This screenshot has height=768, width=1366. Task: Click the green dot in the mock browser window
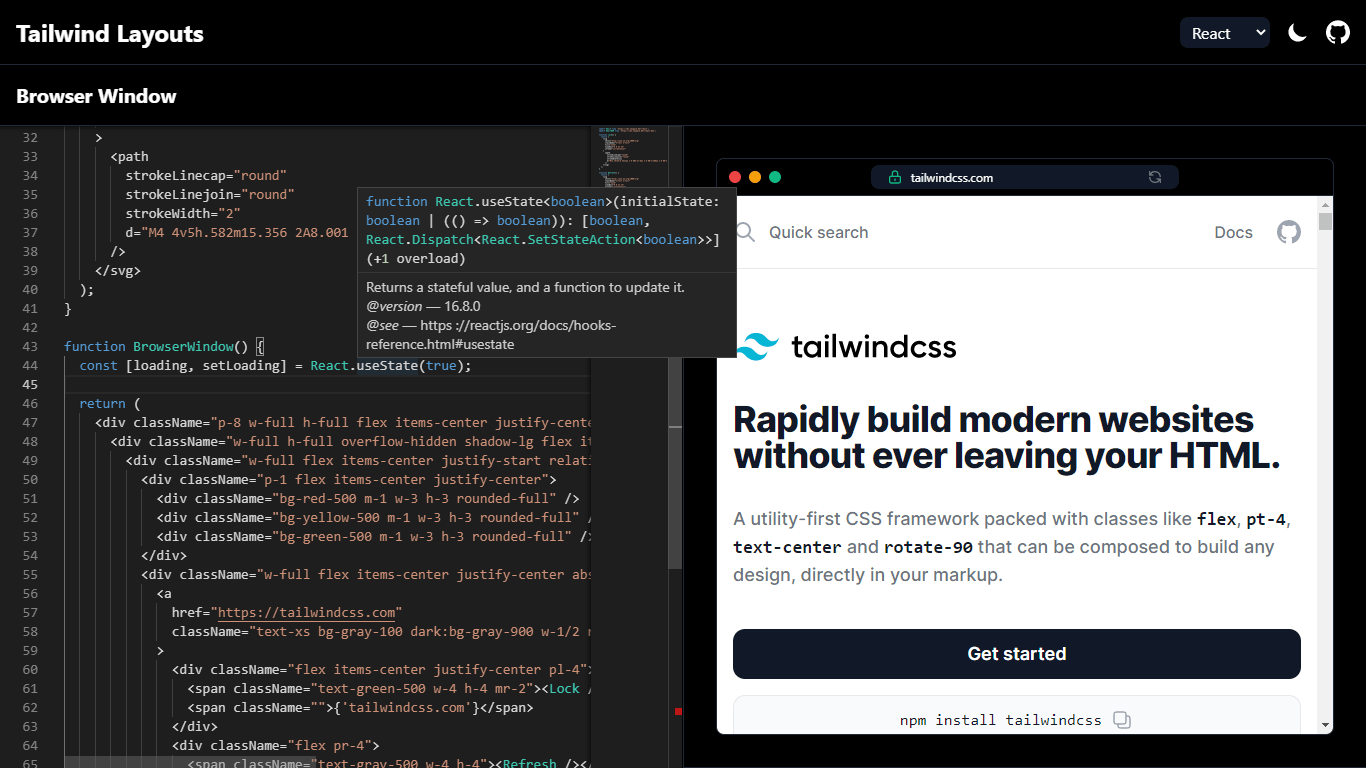(775, 177)
